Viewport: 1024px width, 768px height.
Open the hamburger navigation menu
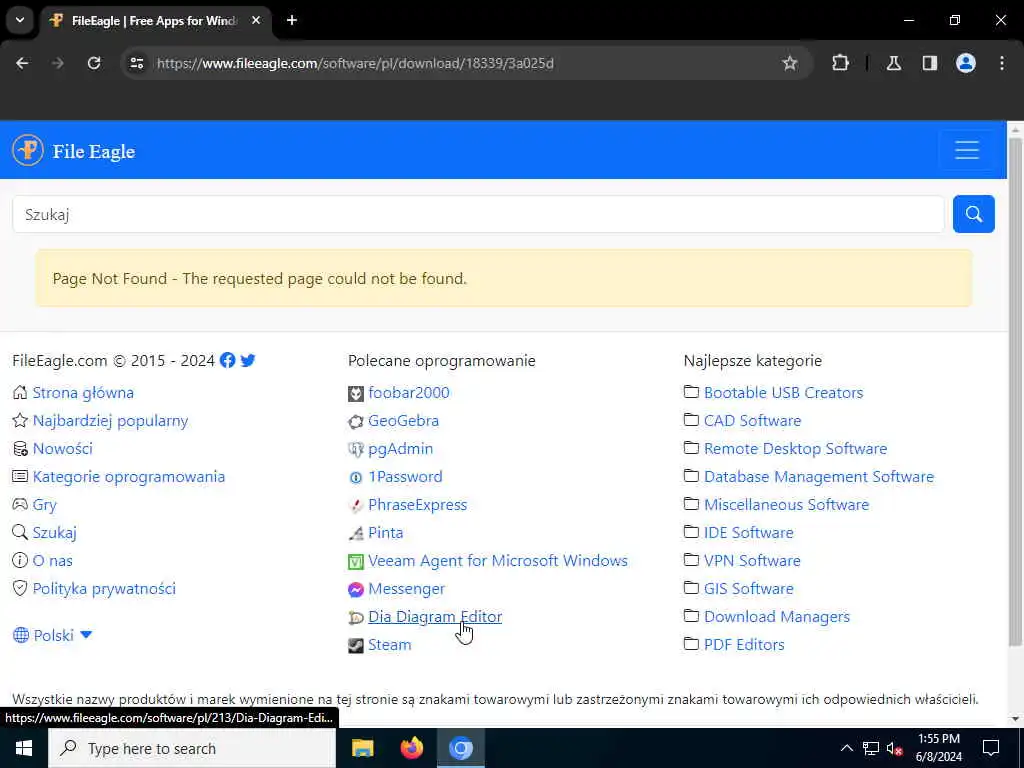(x=967, y=150)
